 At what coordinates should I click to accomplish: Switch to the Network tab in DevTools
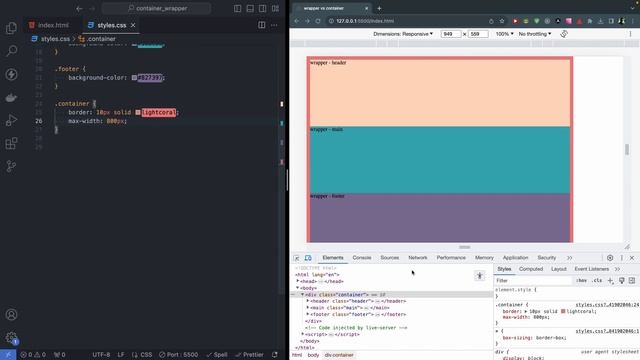tap(418, 258)
